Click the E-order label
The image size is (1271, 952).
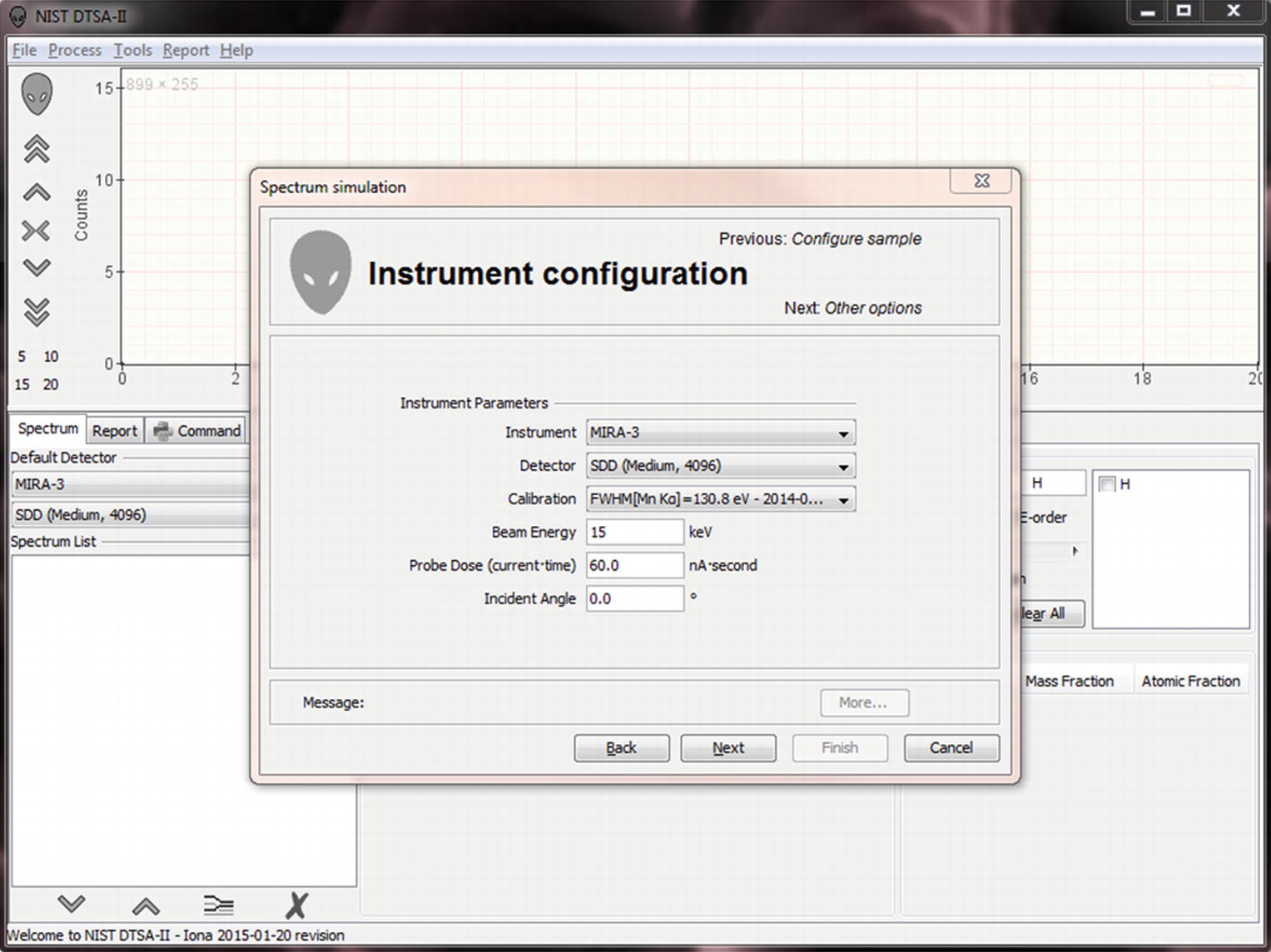[1044, 518]
